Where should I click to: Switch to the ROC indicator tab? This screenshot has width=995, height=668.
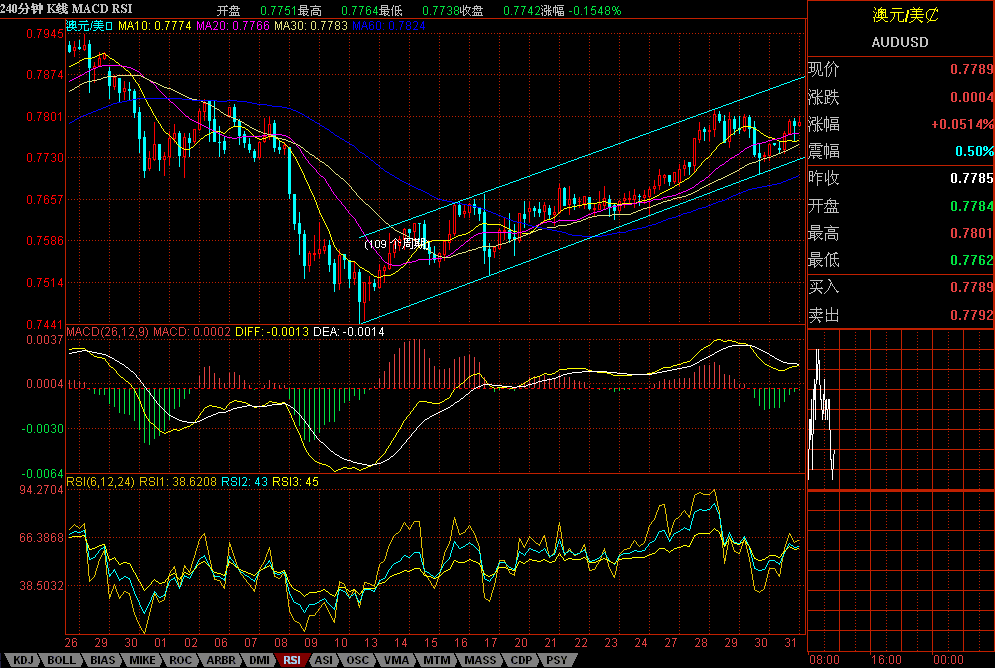[x=180, y=660]
